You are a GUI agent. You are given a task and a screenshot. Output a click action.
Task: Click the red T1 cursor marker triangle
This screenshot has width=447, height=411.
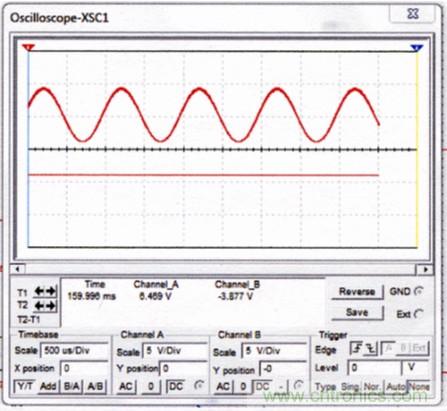[29, 48]
